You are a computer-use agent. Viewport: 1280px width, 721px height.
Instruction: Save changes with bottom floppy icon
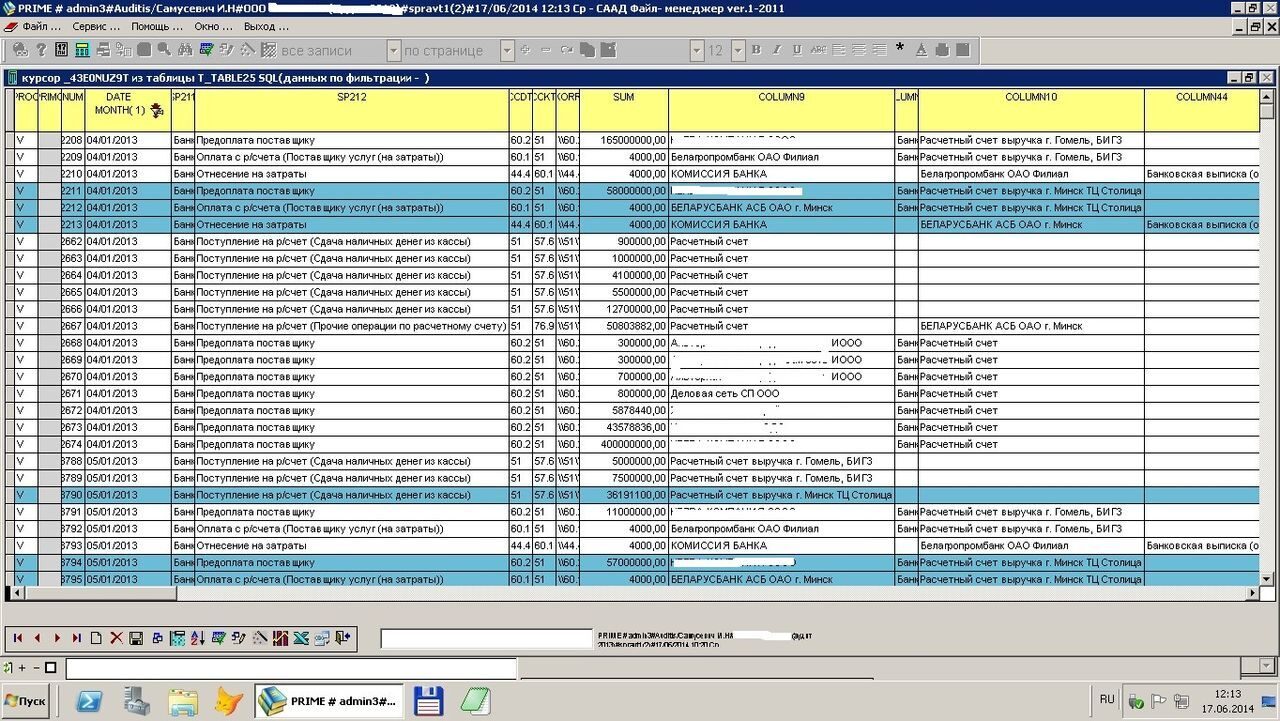click(136, 638)
